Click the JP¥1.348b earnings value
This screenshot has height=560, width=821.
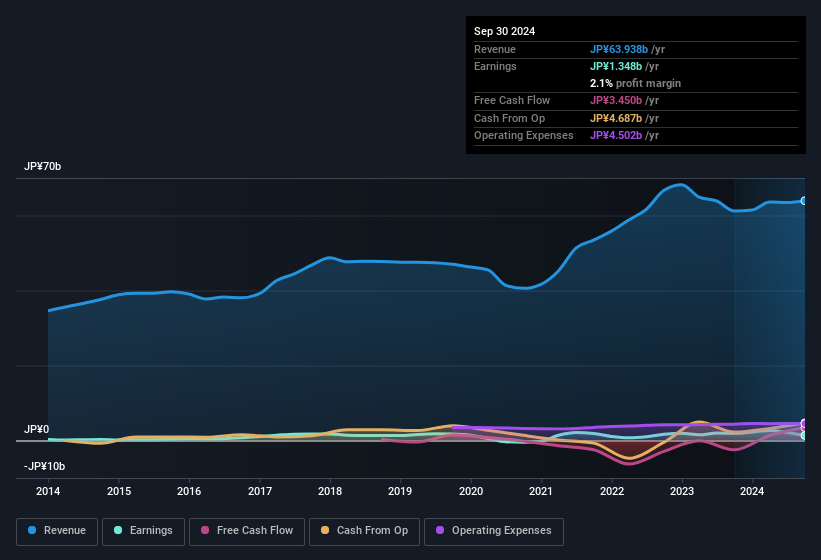[x=616, y=66]
